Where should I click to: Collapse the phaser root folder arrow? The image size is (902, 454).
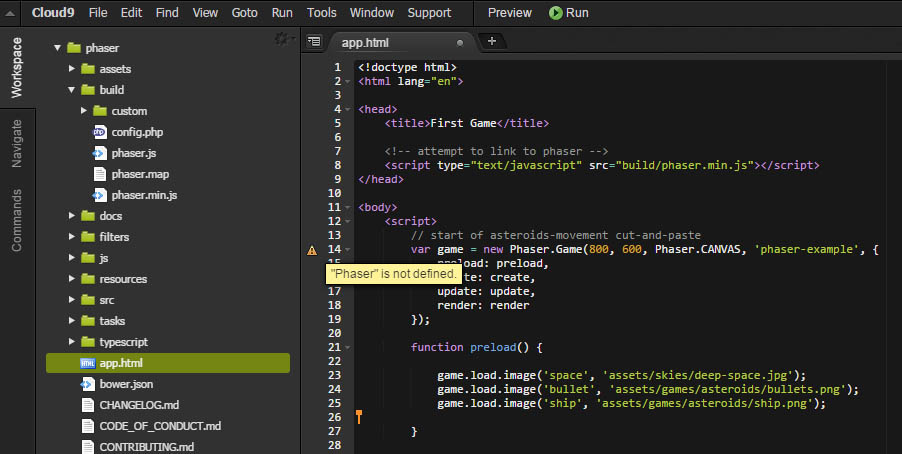click(x=58, y=48)
